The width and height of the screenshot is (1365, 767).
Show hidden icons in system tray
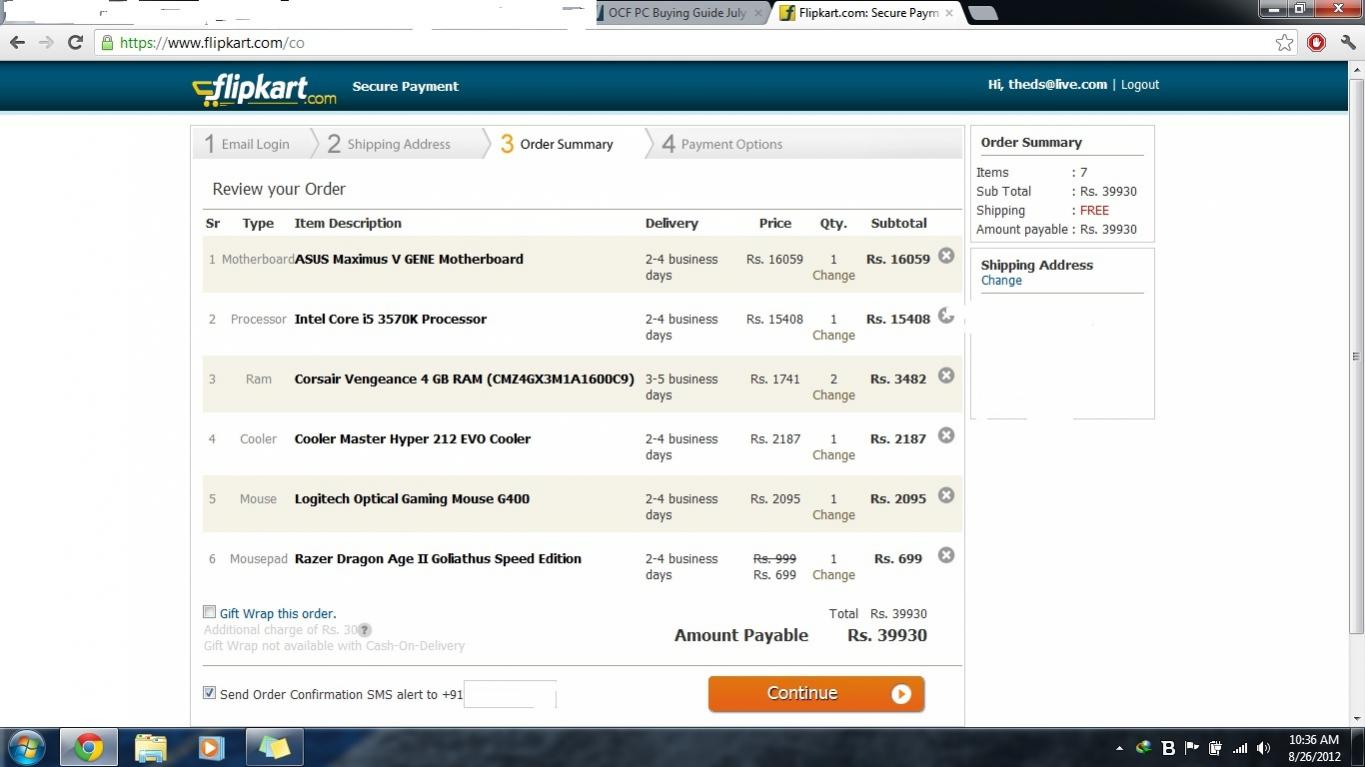(x=1119, y=748)
